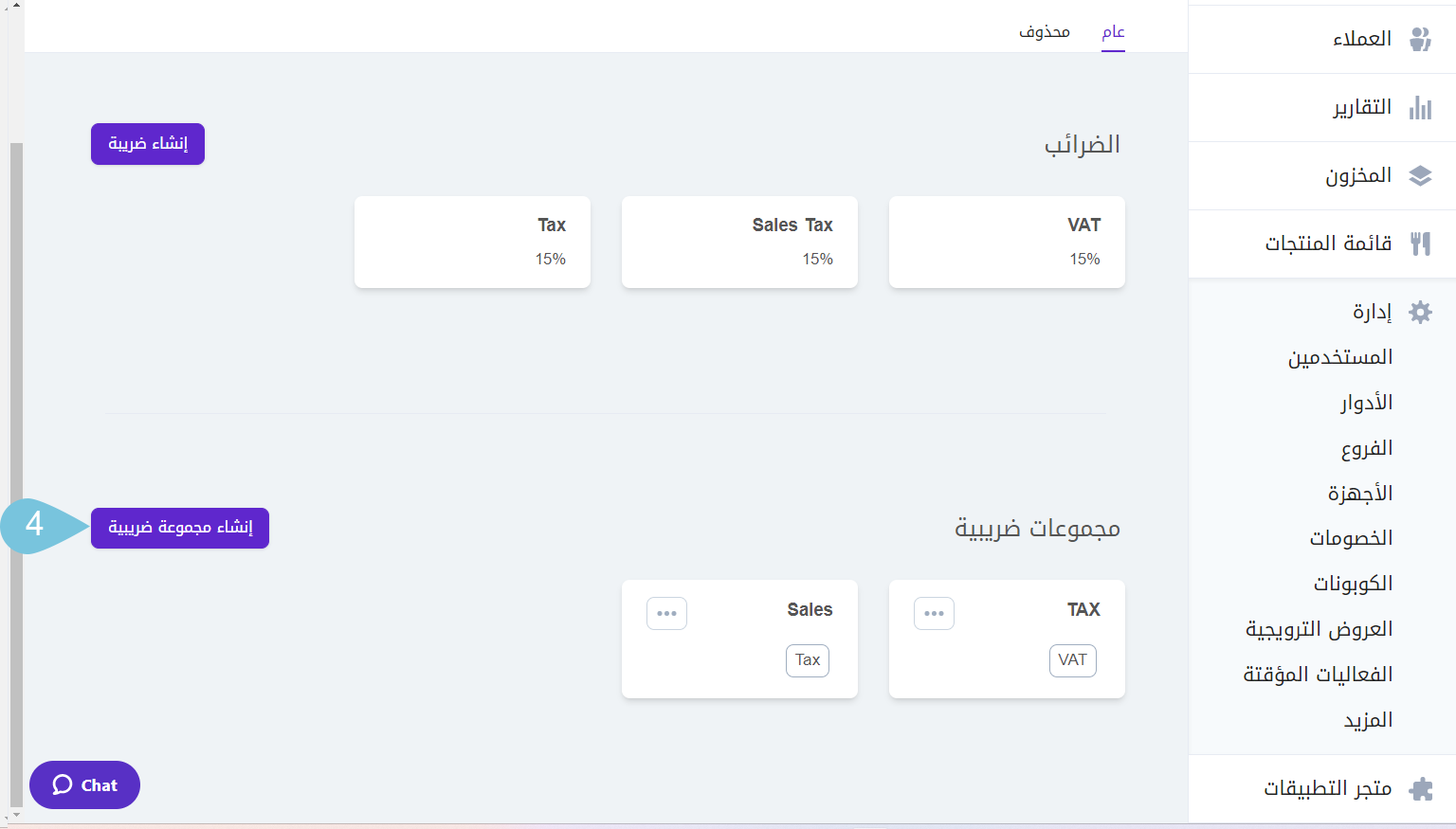Image resolution: width=1456 pixels, height=829 pixels.
Task: Switch to the محذوف (Deleted) tab
Action: tap(1044, 30)
